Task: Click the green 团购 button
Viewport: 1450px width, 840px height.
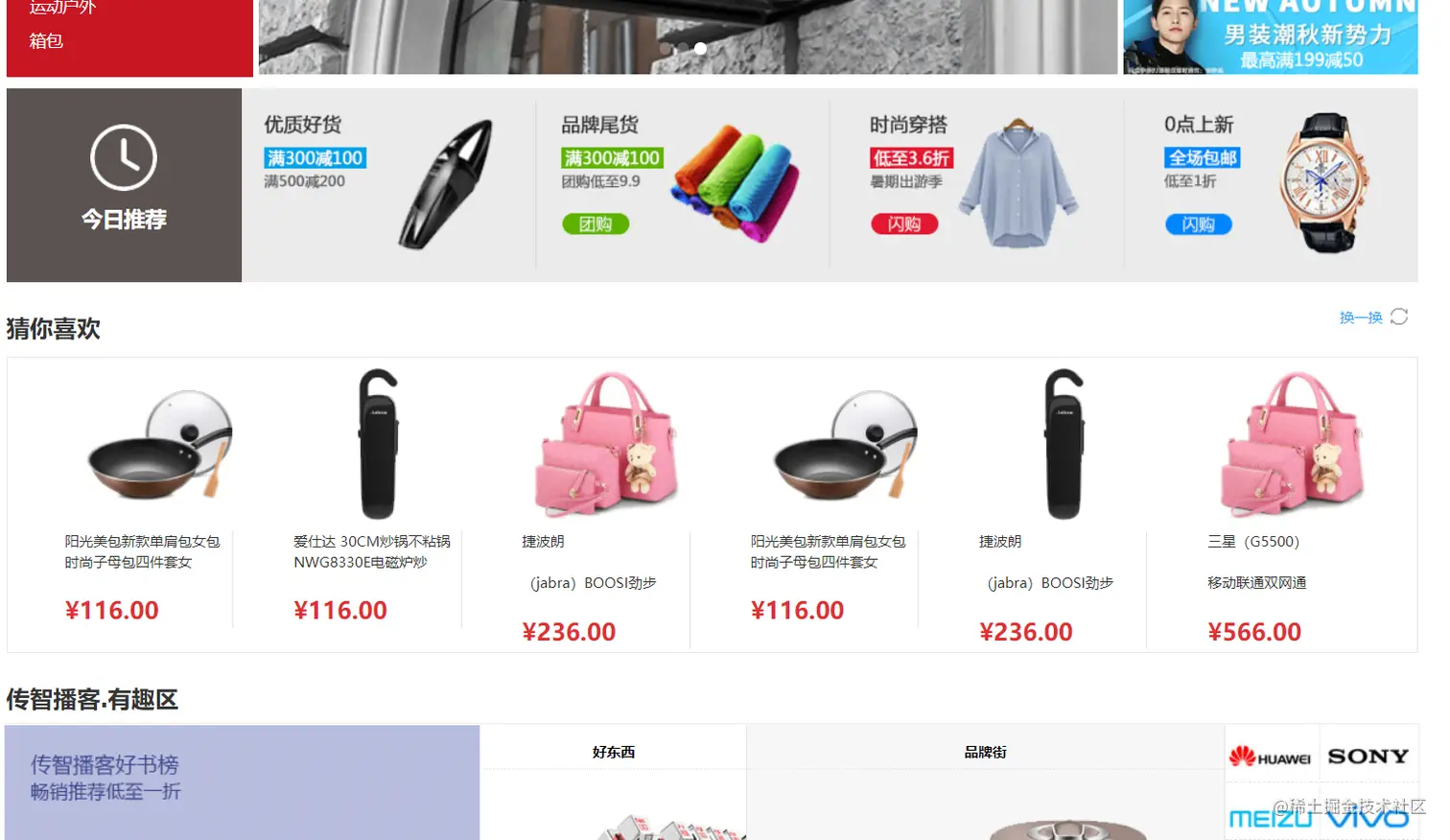Action: (596, 224)
